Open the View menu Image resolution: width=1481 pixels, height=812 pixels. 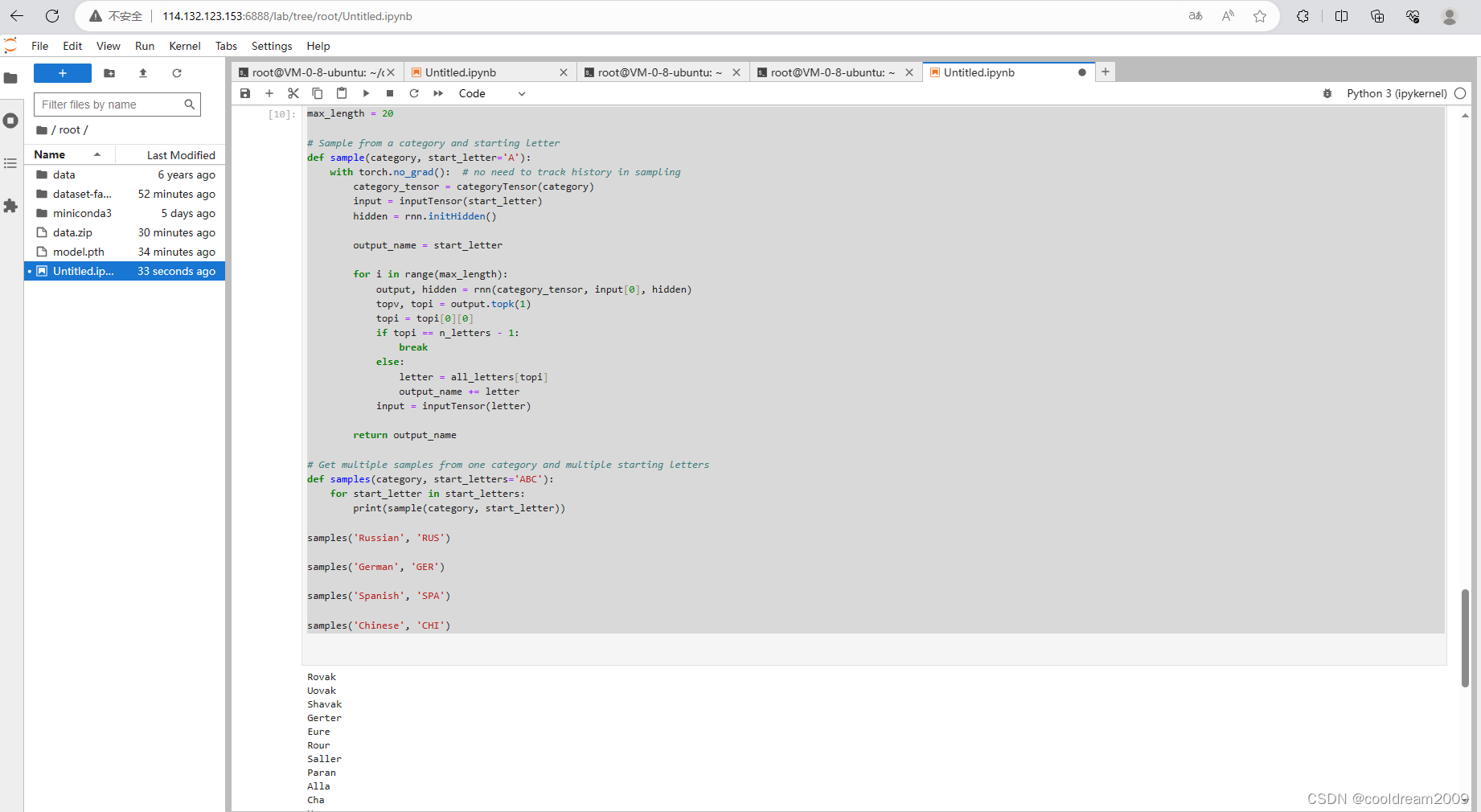tap(108, 46)
